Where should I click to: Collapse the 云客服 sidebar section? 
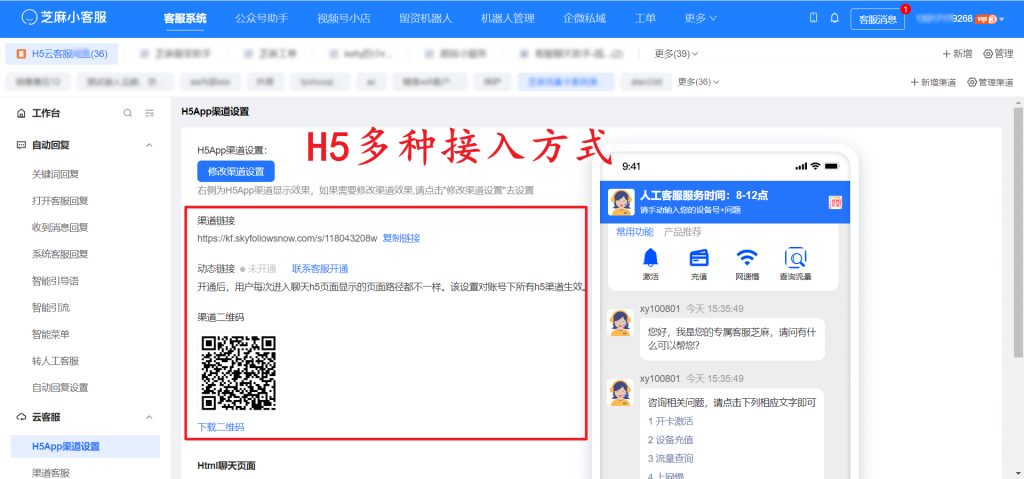(149, 417)
